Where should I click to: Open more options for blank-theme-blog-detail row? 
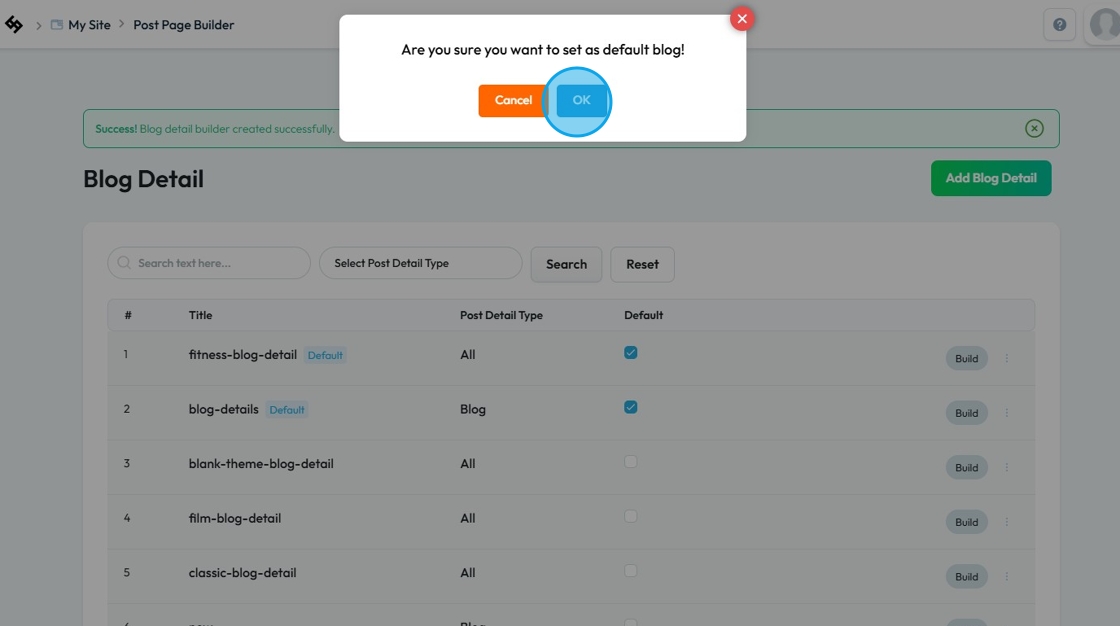click(x=1007, y=467)
